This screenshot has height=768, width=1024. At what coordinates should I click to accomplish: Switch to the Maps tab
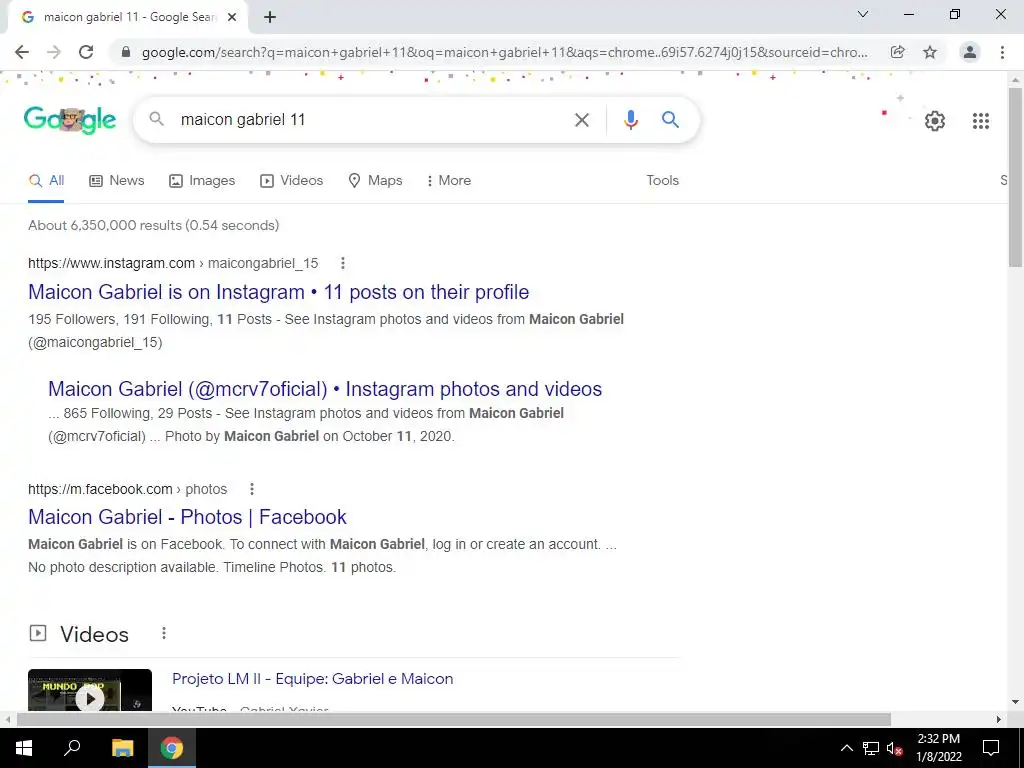click(375, 181)
